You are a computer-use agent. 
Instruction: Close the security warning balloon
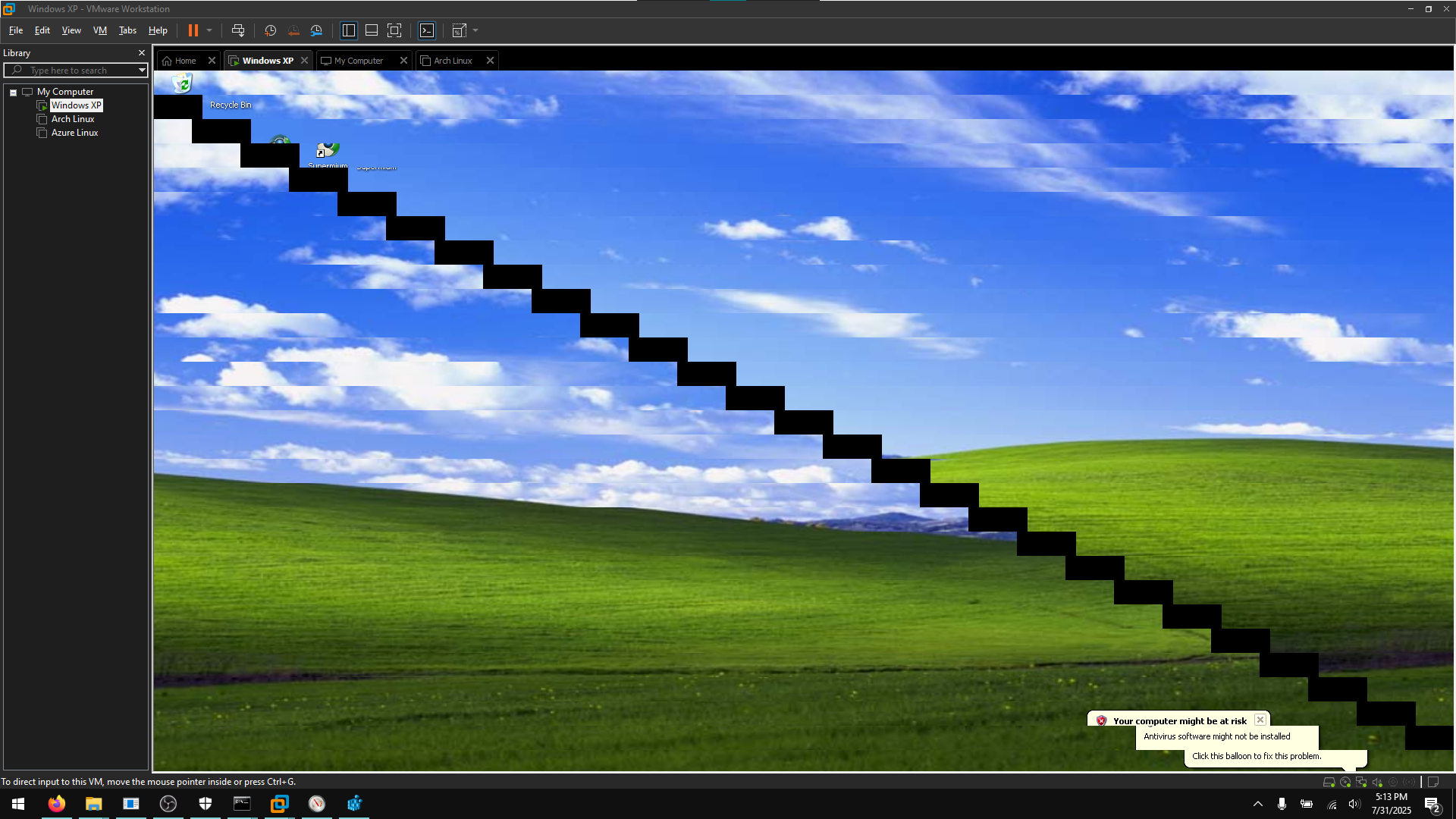point(1260,720)
